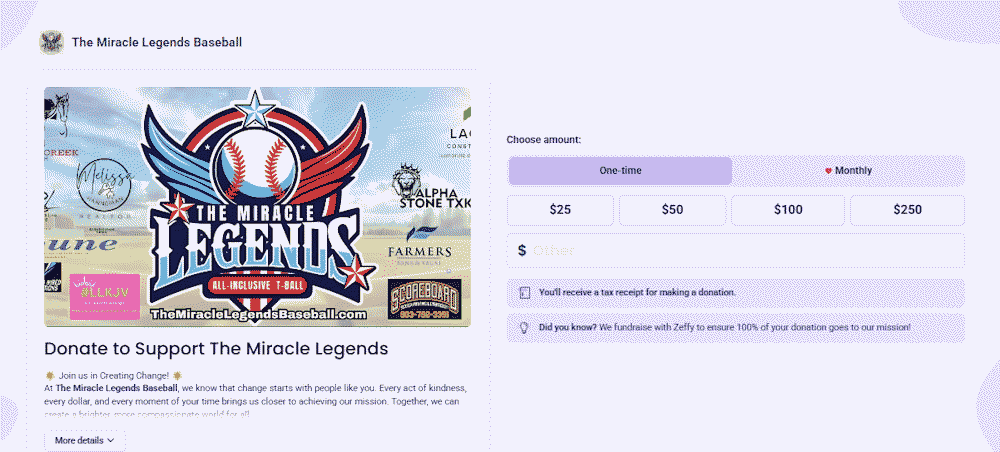The width and height of the screenshot is (1000, 452).
Task: Click the chevron arrow on More details
Action: tap(110, 440)
